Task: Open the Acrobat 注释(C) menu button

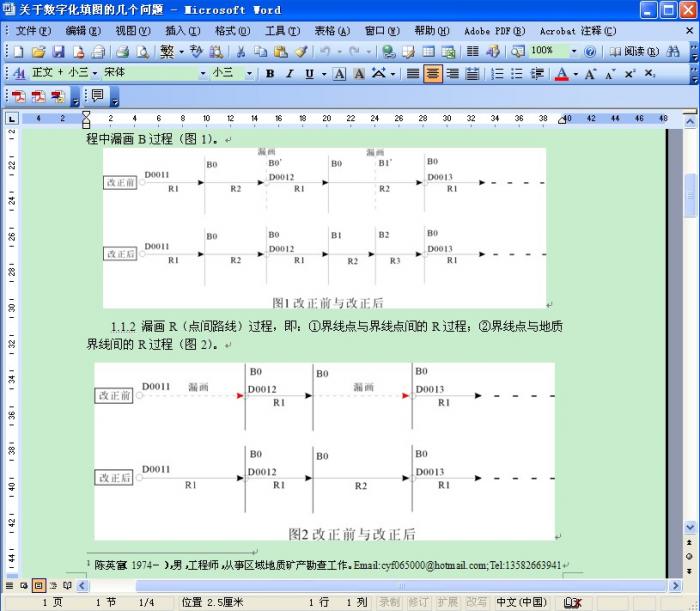Action: [x=578, y=31]
